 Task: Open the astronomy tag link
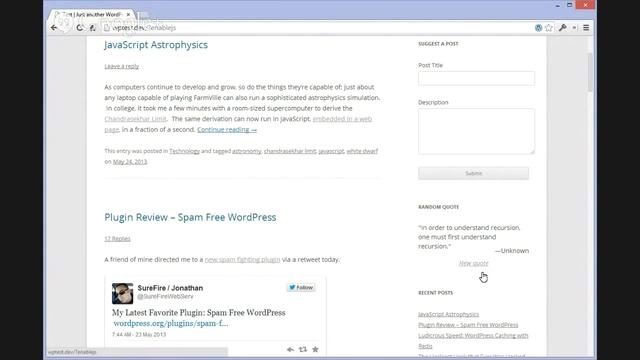tap(247, 151)
